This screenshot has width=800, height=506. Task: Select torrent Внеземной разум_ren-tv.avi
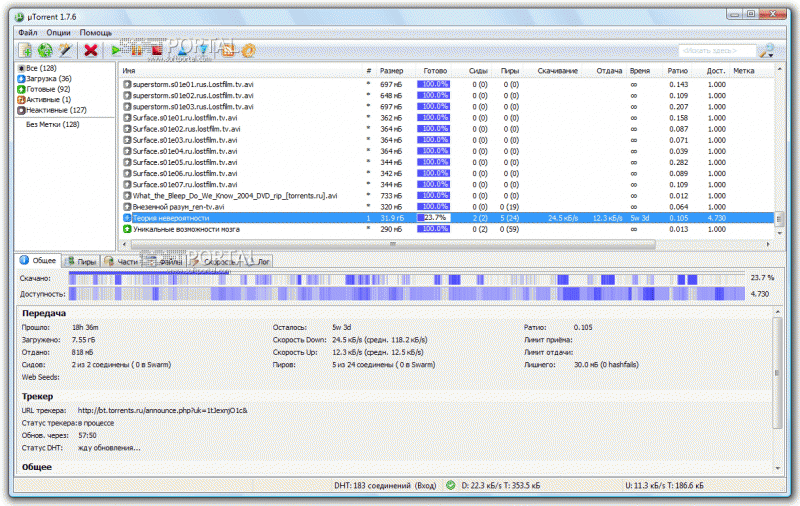(447, 207)
